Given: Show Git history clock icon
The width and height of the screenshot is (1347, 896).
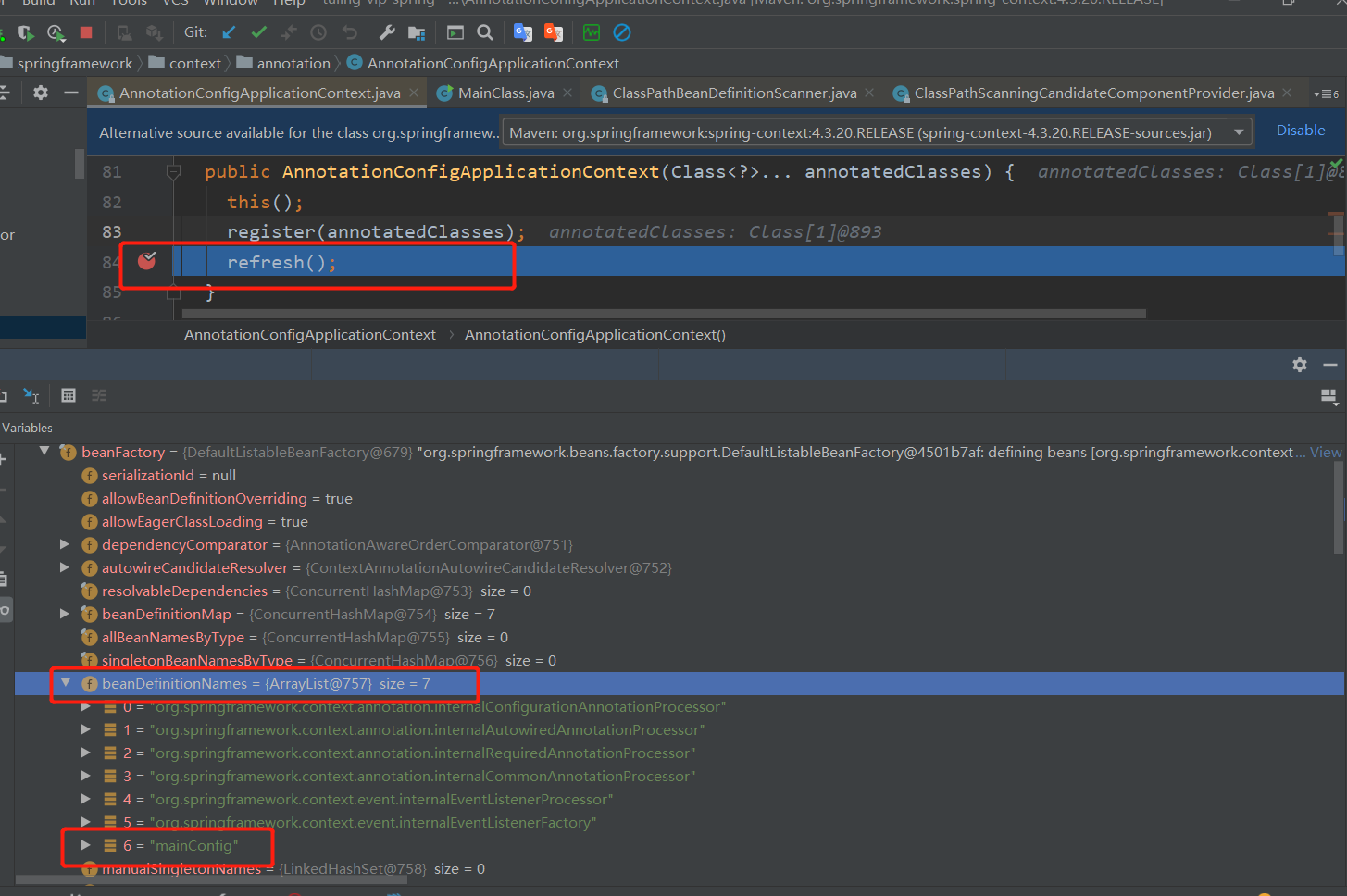Looking at the screenshot, I should pyautogui.click(x=318, y=32).
